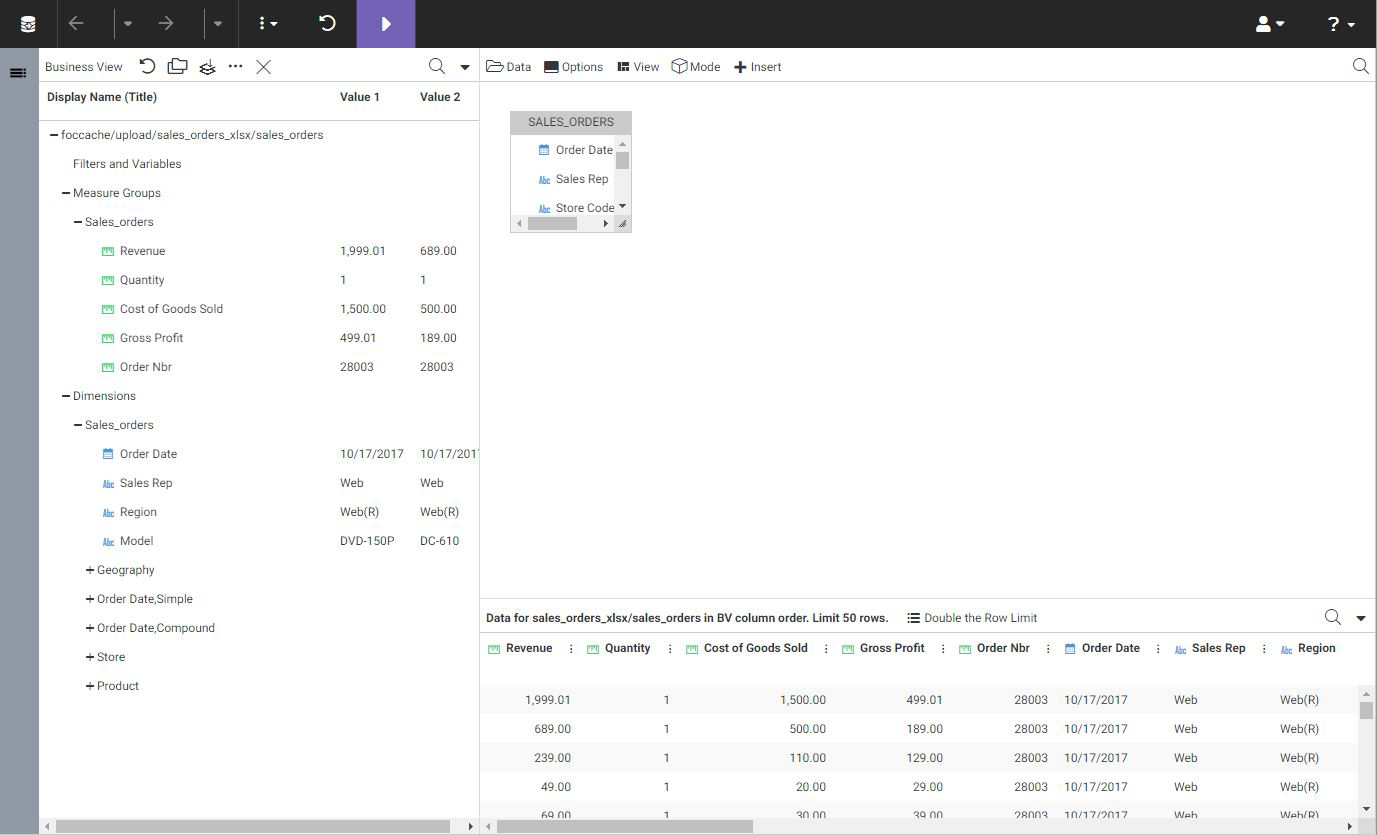Collapse the Measure Groups node
The width and height of the screenshot is (1377, 835).
(66, 193)
